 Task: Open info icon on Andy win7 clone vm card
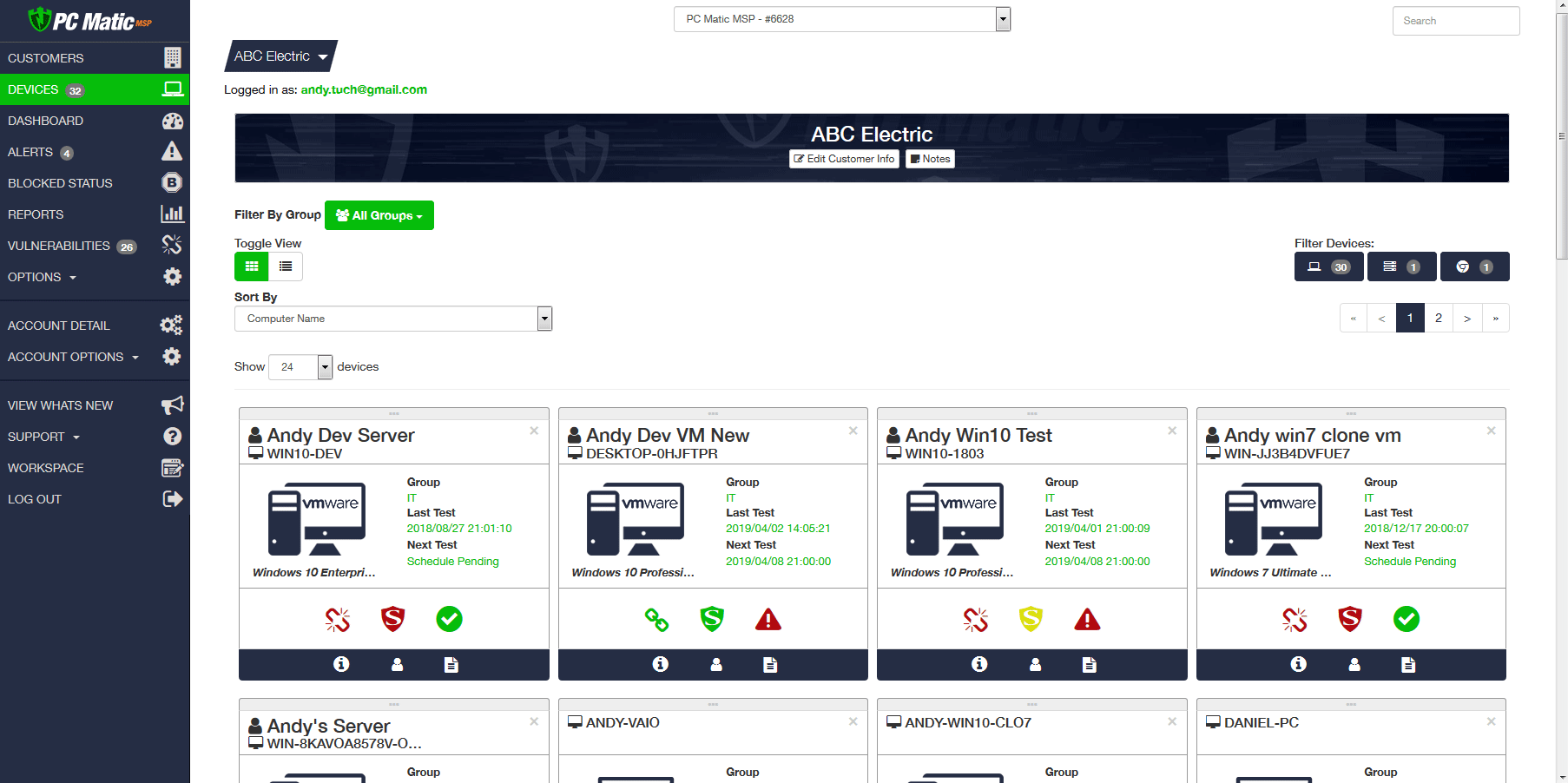coord(1299,664)
